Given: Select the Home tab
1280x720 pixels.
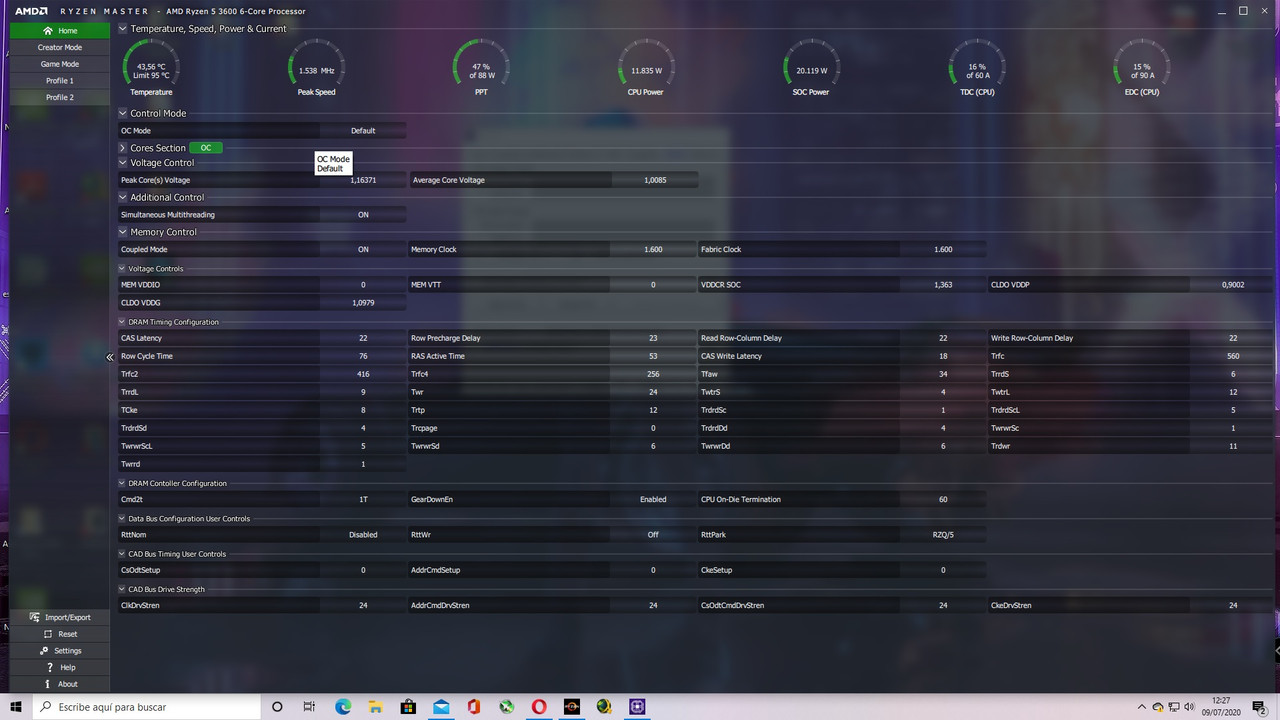Looking at the screenshot, I should (60, 31).
